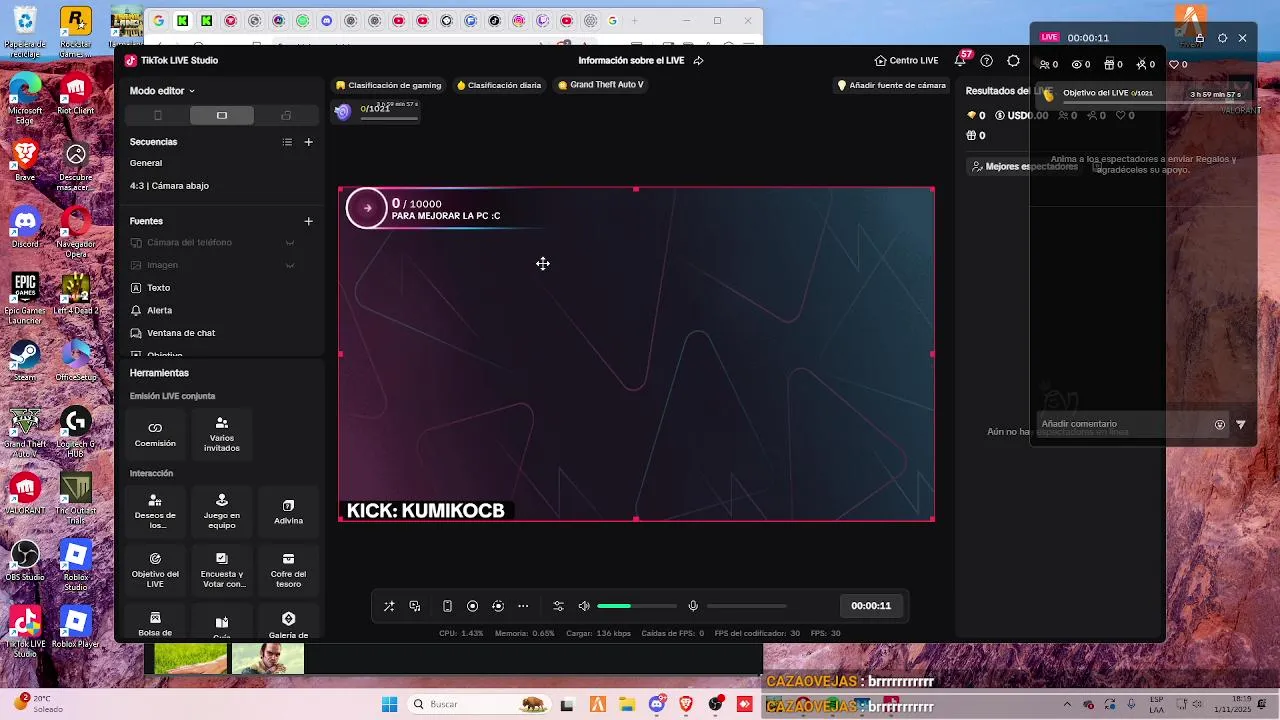Select dual screen layout mode
The image size is (1280, 720).
pos(286,115)
